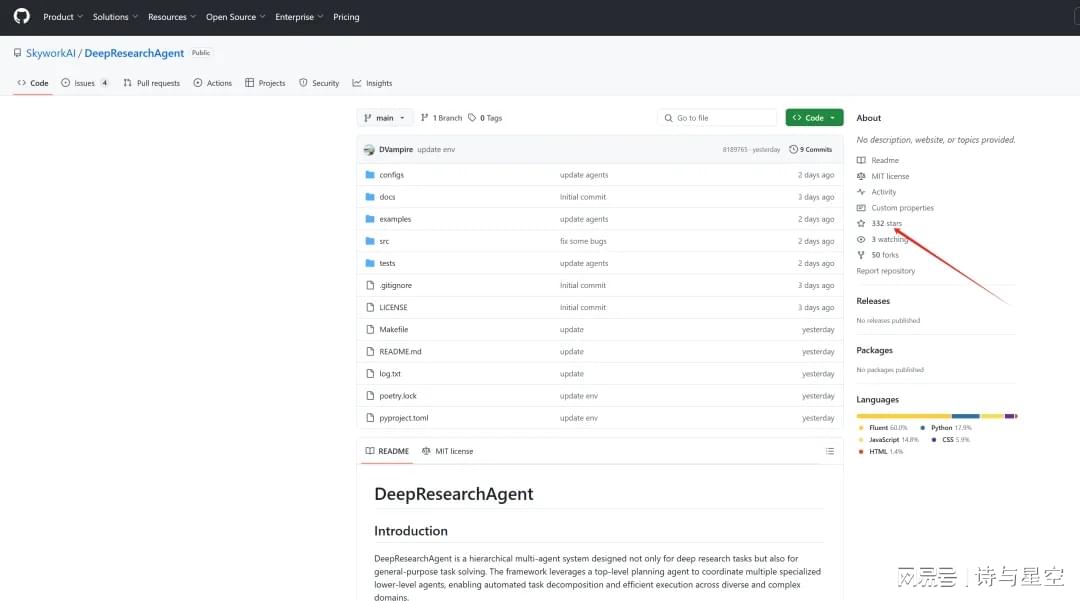Open the Solutions menu in header
This screenshot has width=1080, height=601.
point(114,17)
